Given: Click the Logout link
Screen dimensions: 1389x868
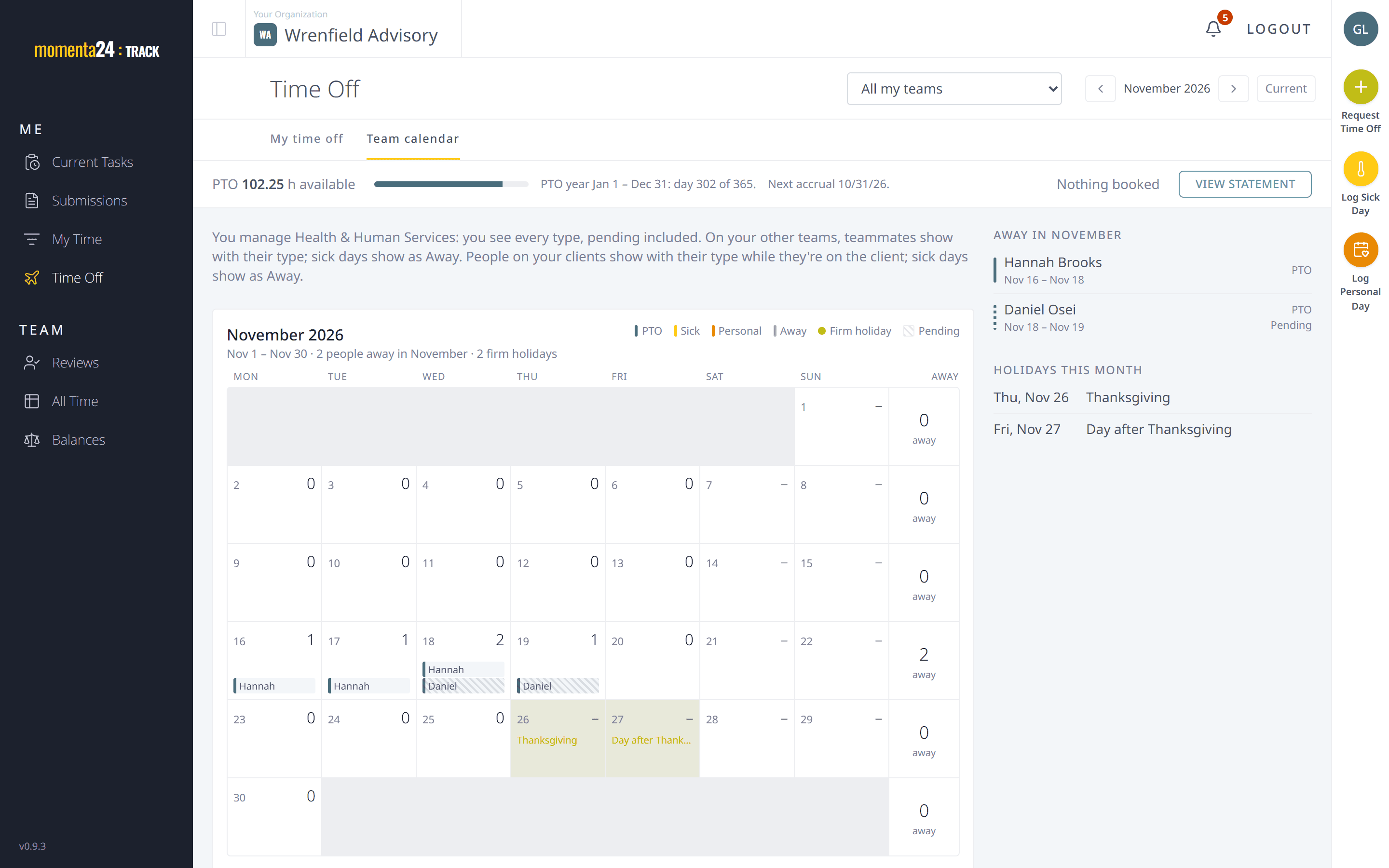Looking at the screenshot, I should point(1278,29).
